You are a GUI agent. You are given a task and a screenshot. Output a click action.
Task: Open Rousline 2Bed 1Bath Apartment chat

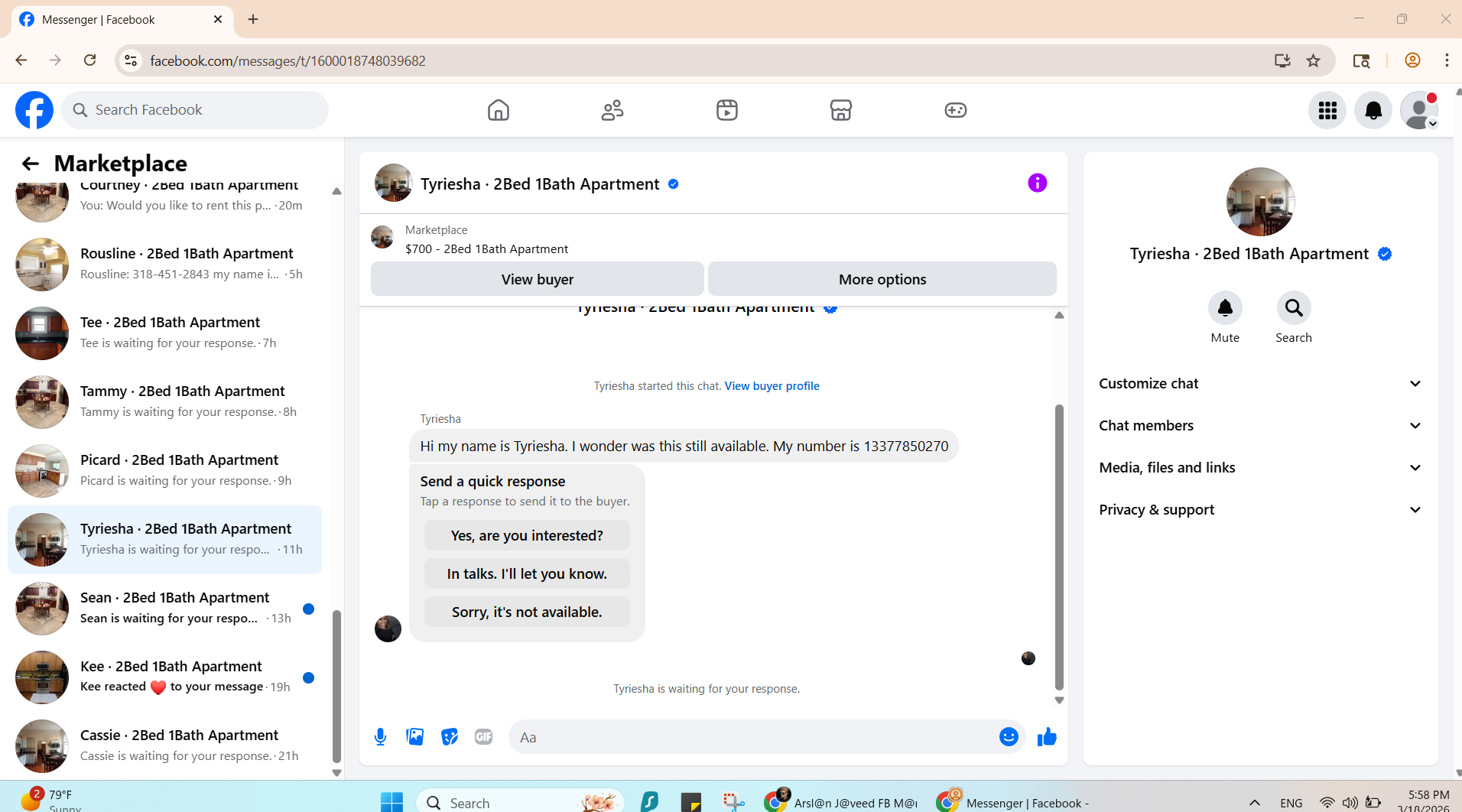pyautogui.click(x=164, y=265)
